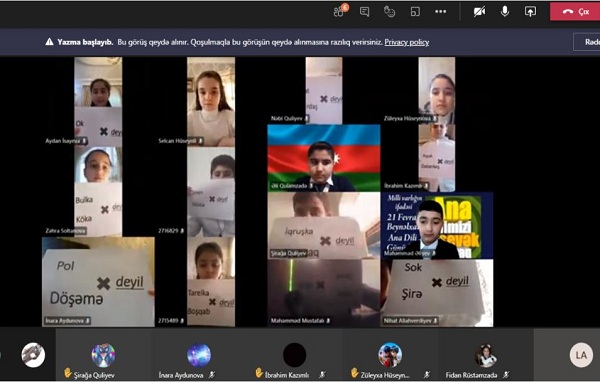Mute the microphone
The width and height of the screenshot is (600, 382).
click(x=505, y=11)
